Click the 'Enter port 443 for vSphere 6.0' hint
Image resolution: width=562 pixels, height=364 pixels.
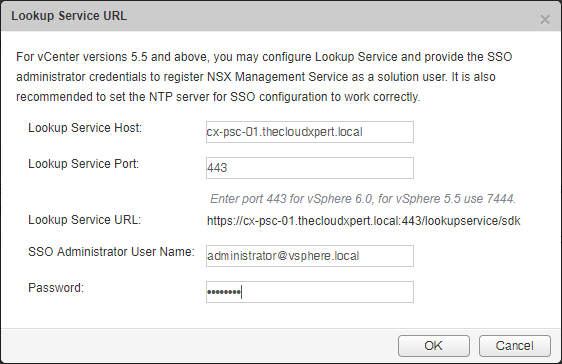click(363, 198)
